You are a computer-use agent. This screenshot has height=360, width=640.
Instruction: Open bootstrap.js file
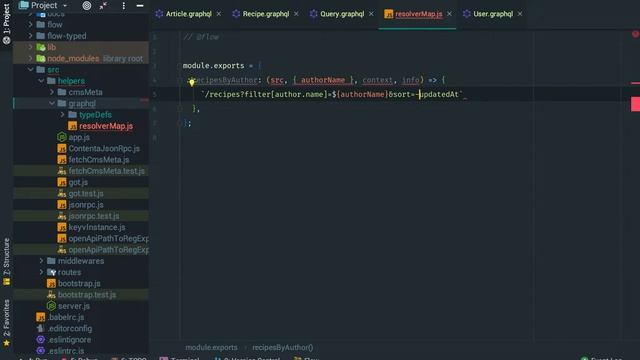79,283
